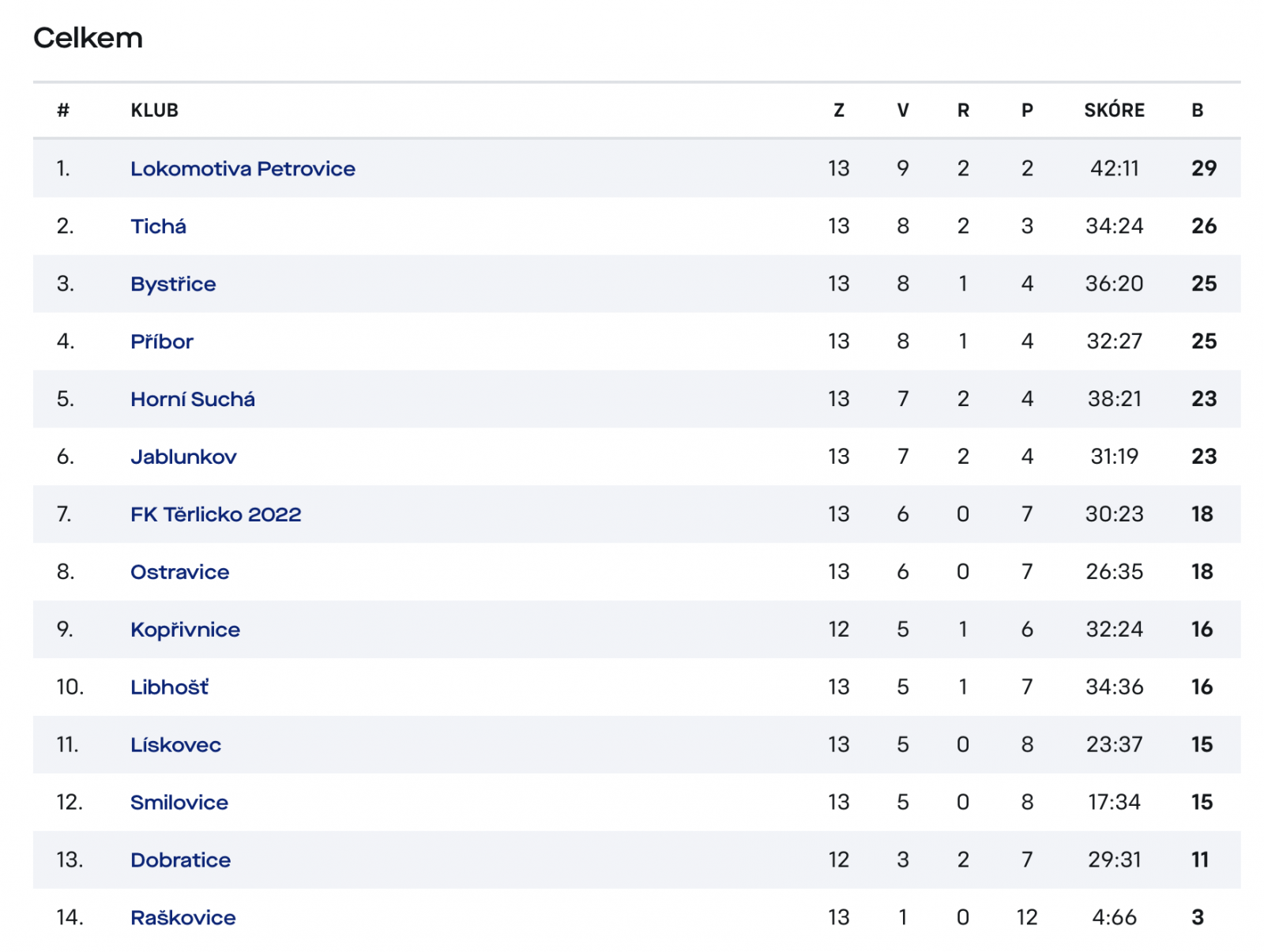Screen dimensions: 1264x952
Task: Click the B points column header
Action: coord(1198,111)
